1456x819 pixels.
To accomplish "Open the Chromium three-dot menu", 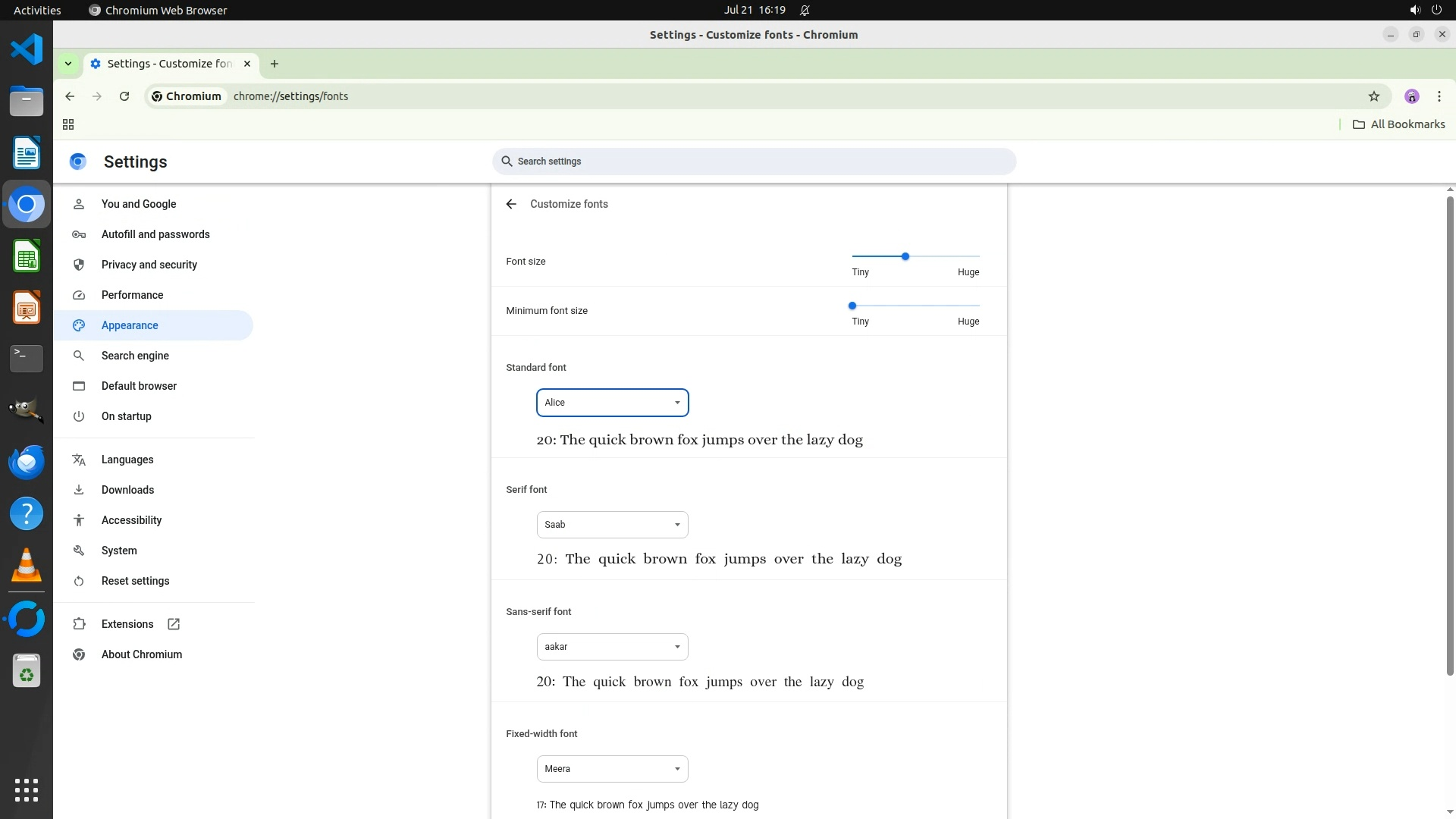I will [1439, 96].
